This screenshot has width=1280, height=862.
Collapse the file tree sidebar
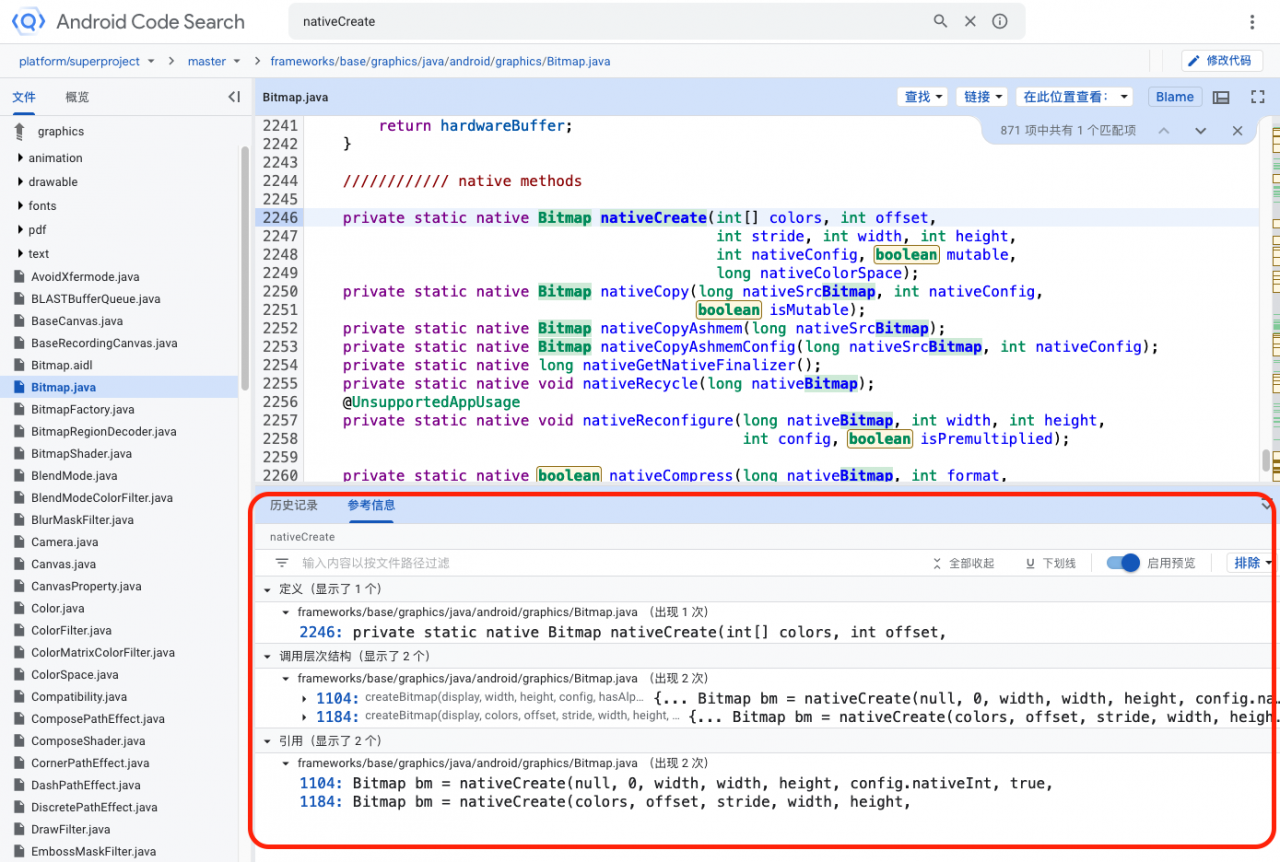coord(234,97)
